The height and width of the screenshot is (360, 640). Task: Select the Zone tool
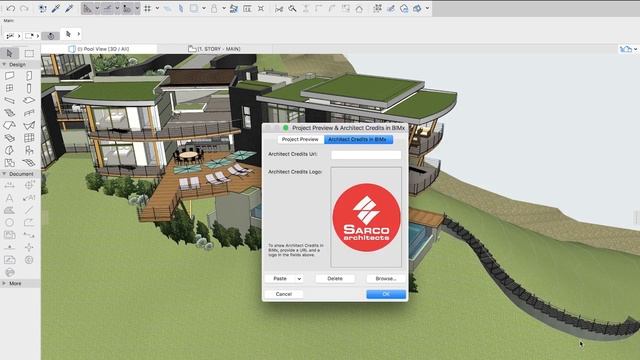click(9, 163)
